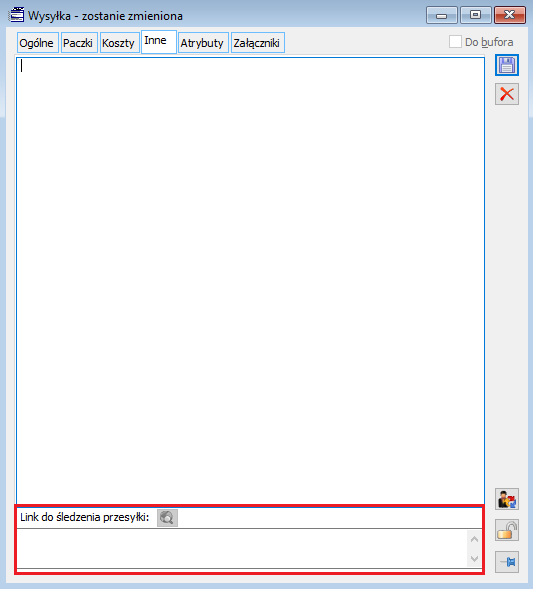
Task: Click the operator/user change icon
Action: (507, 499)
